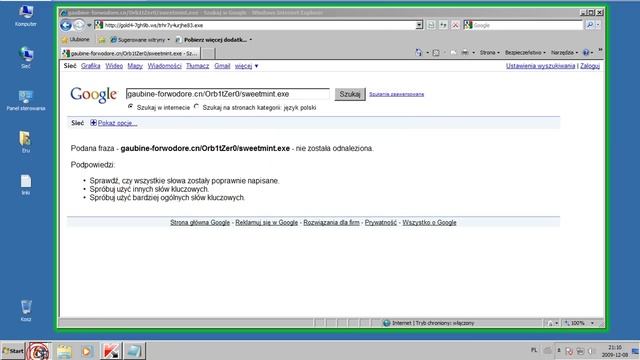Refresh the page with the refresh icon
The width and height of the screenshot is (640, 360).
pyautogui.click(x=443, y=25)
